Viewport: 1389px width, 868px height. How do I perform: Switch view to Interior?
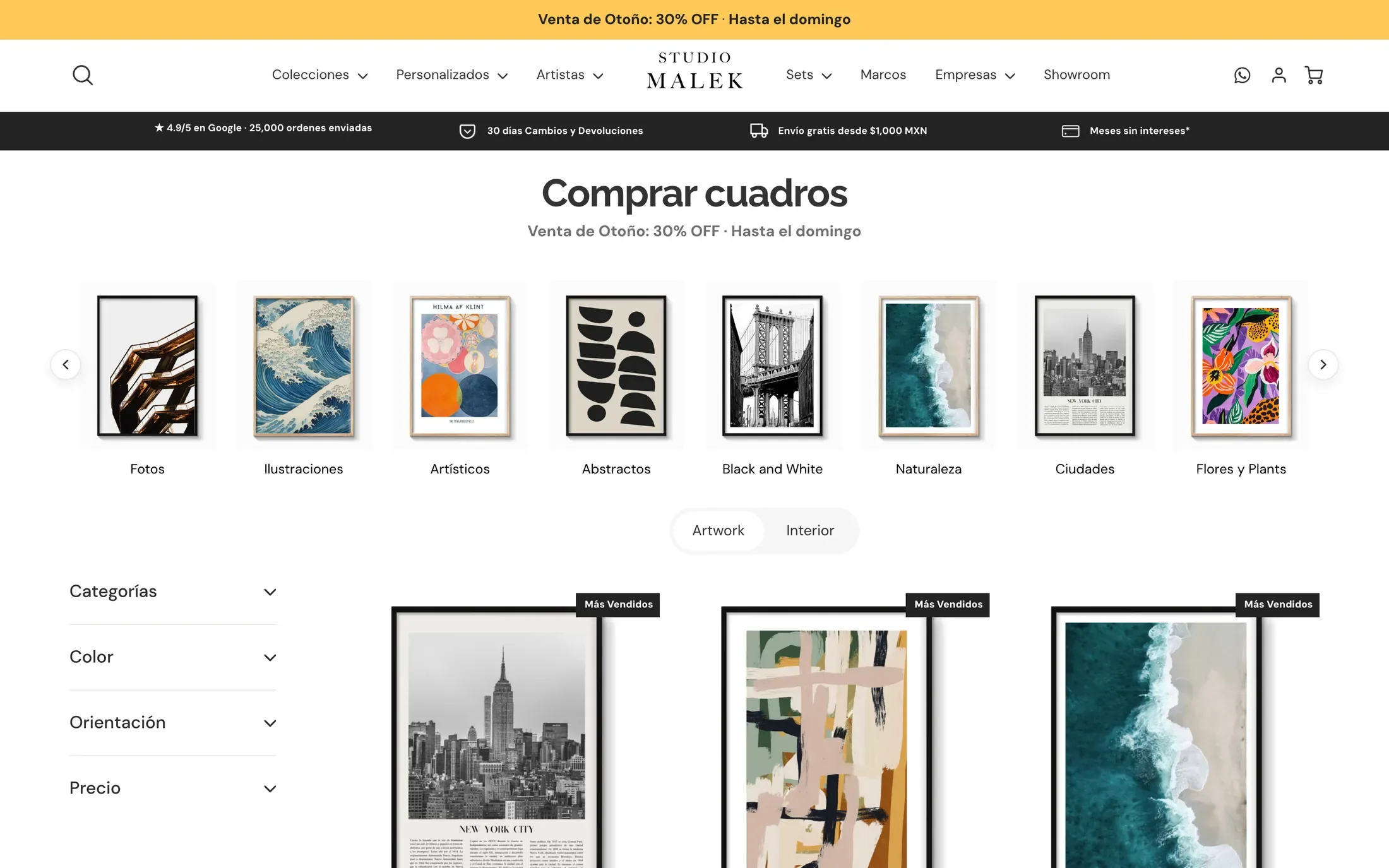point(810,530)
